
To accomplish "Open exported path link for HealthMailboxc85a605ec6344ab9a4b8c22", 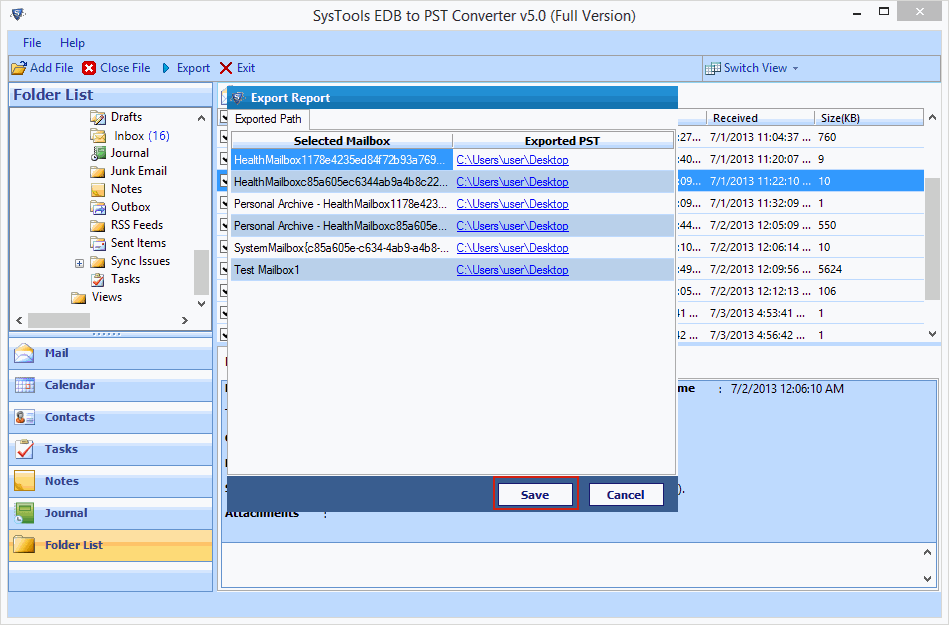I will 512,182.
